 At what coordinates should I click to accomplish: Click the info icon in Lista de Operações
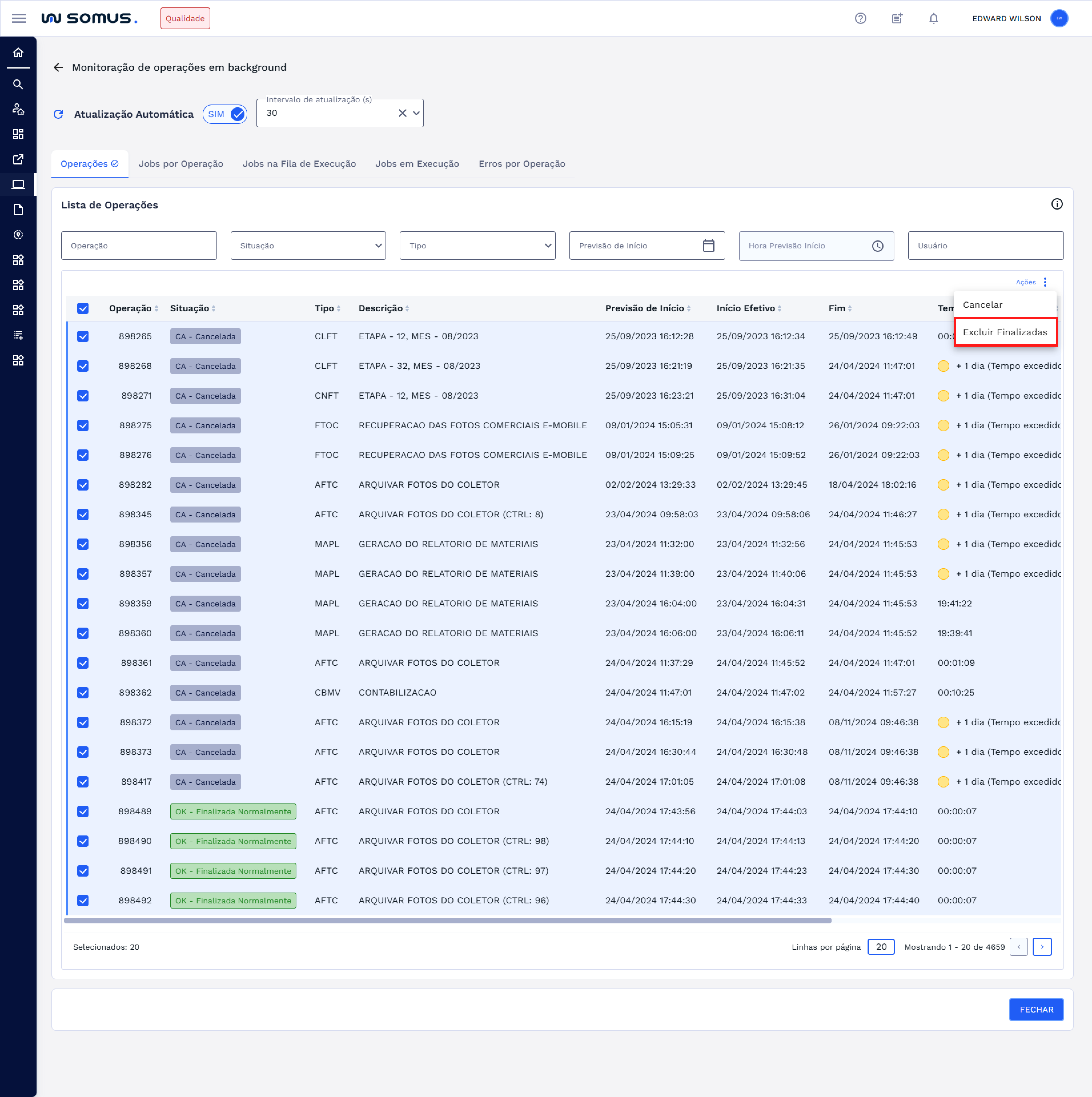click(1056, 204)
